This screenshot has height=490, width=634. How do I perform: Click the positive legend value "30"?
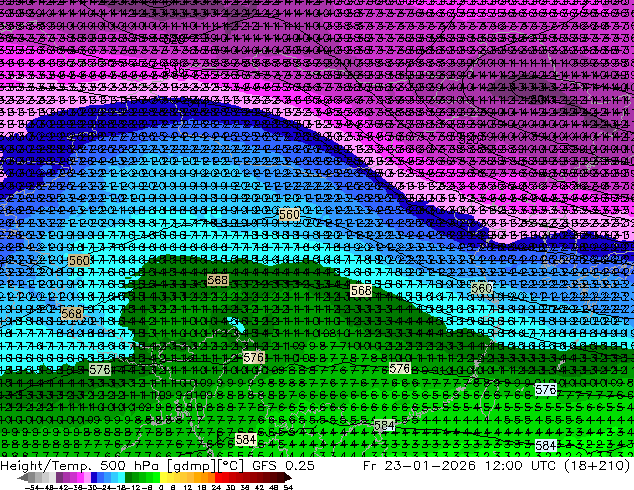pos(230,488)
